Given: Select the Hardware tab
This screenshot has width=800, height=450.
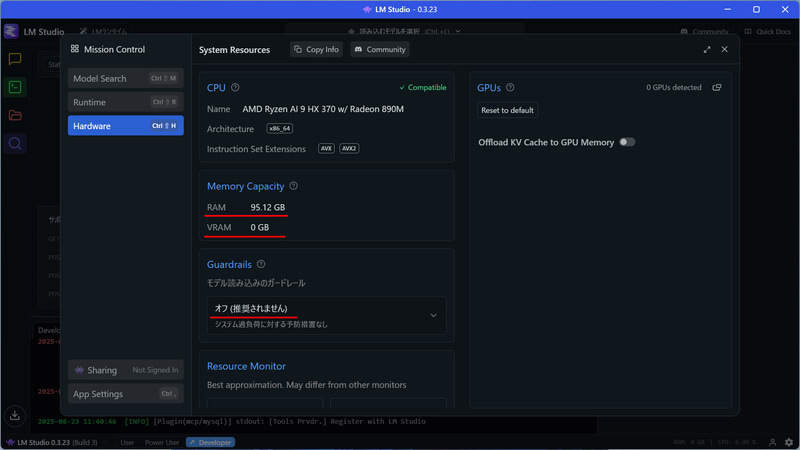Looking at the screenshot, I should tap(126, 126).
